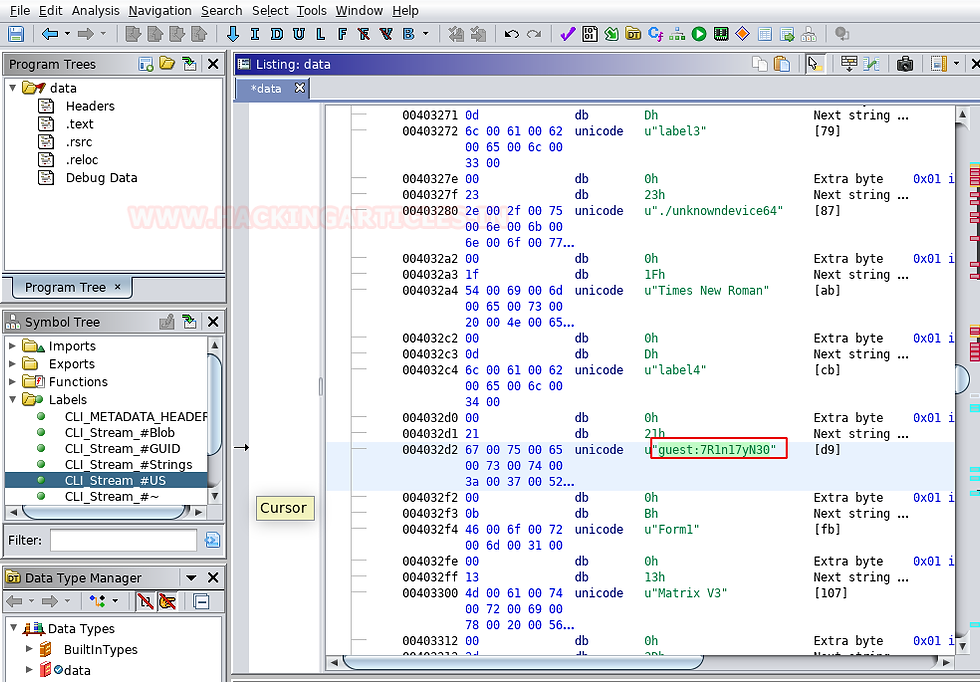Save the program with the floppy icon
The width and height of the screenshot is (980, 682).
tap(16, 34)
